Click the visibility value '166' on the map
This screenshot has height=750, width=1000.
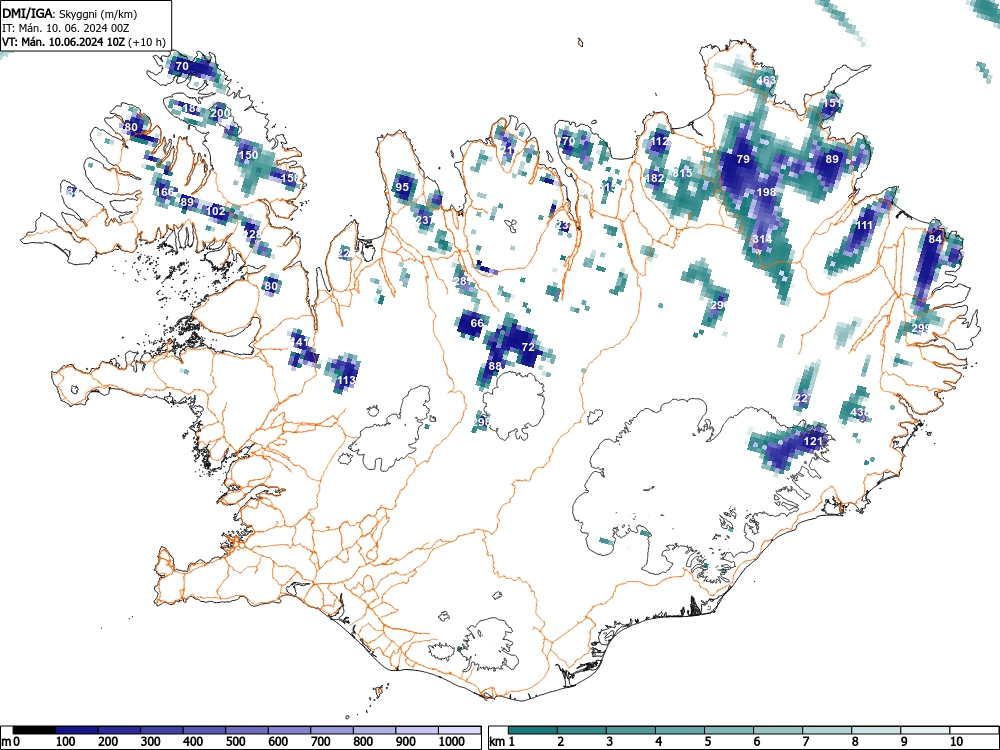coord(165,191)
